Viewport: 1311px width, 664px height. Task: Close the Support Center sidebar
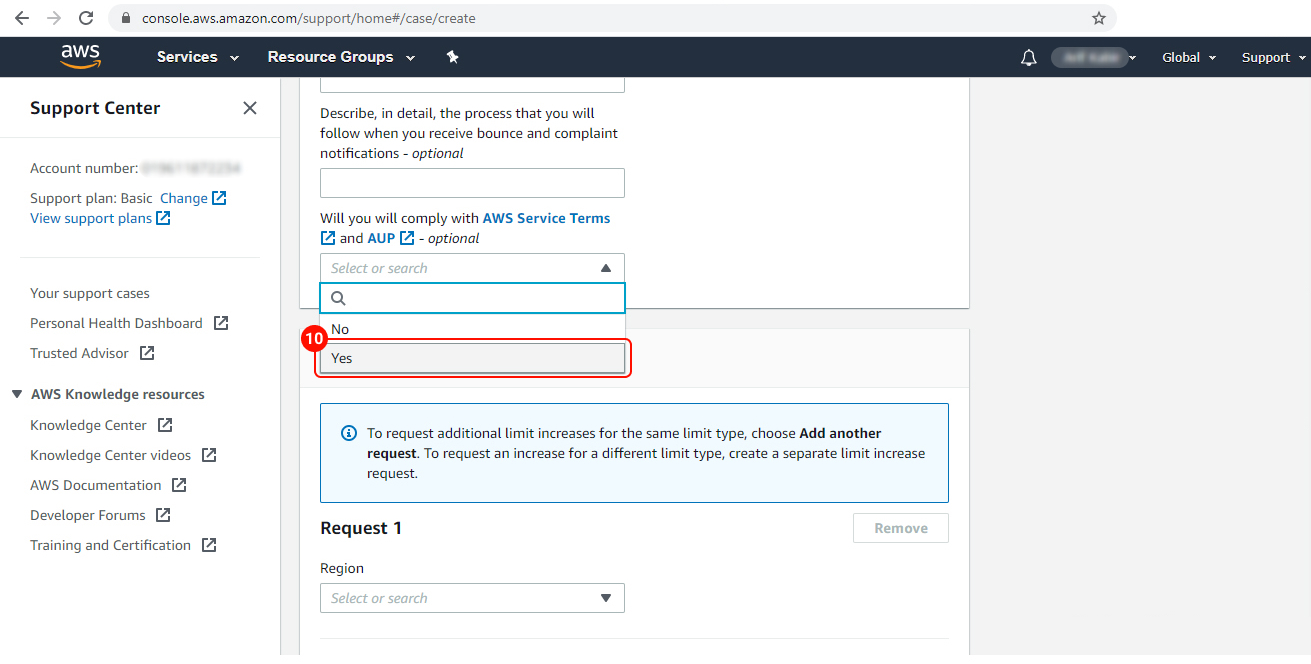click(250, 108)
